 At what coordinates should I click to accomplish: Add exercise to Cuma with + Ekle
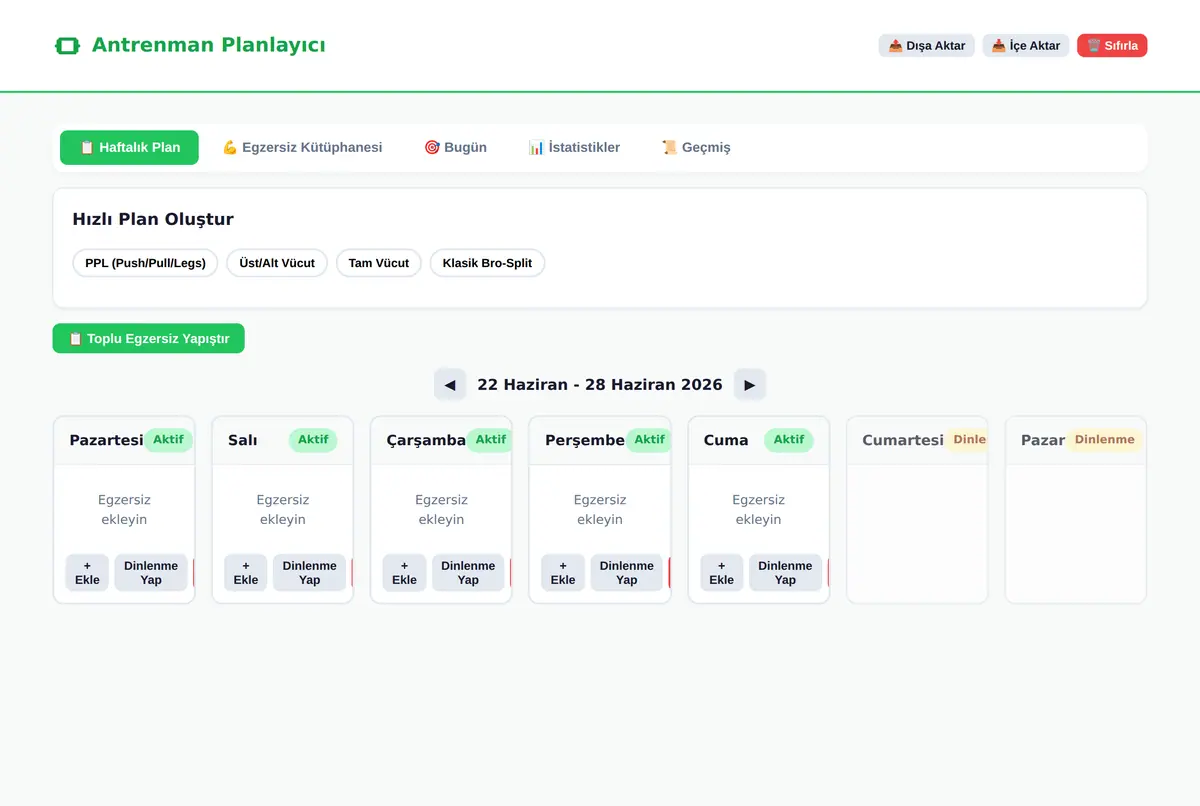click(721, 573)
